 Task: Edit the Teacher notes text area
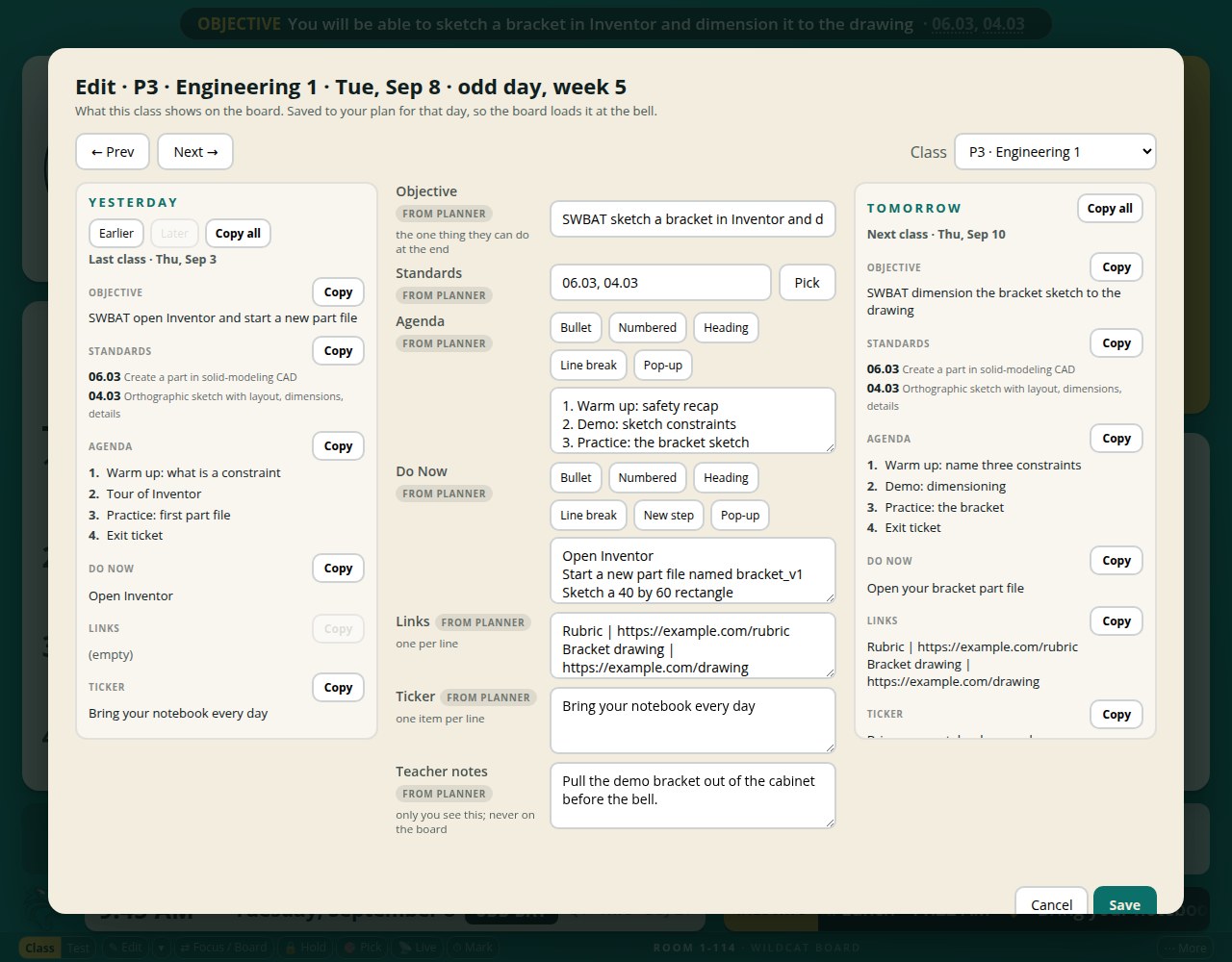693,796
